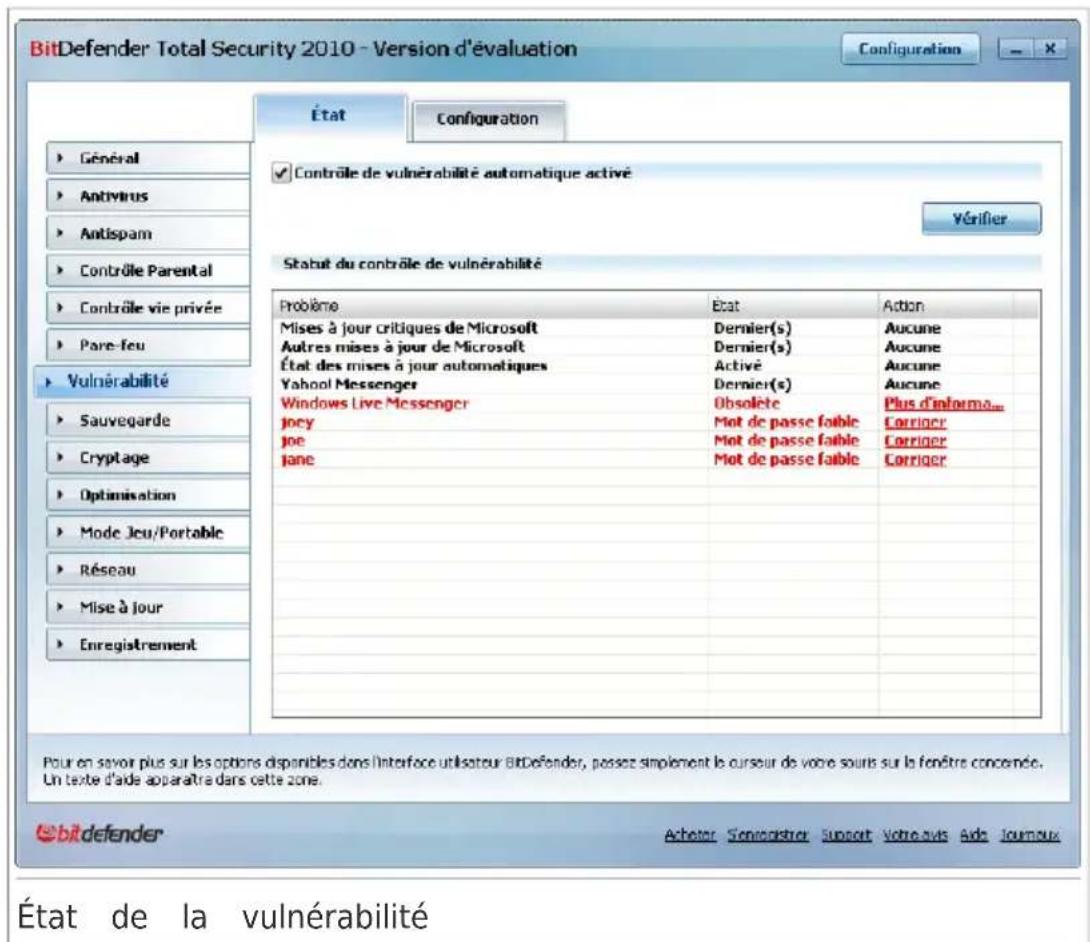Select the Vulnérabilité sidebar entry
Viewport: 1090px width, 942px height.
tap(143, 382)
